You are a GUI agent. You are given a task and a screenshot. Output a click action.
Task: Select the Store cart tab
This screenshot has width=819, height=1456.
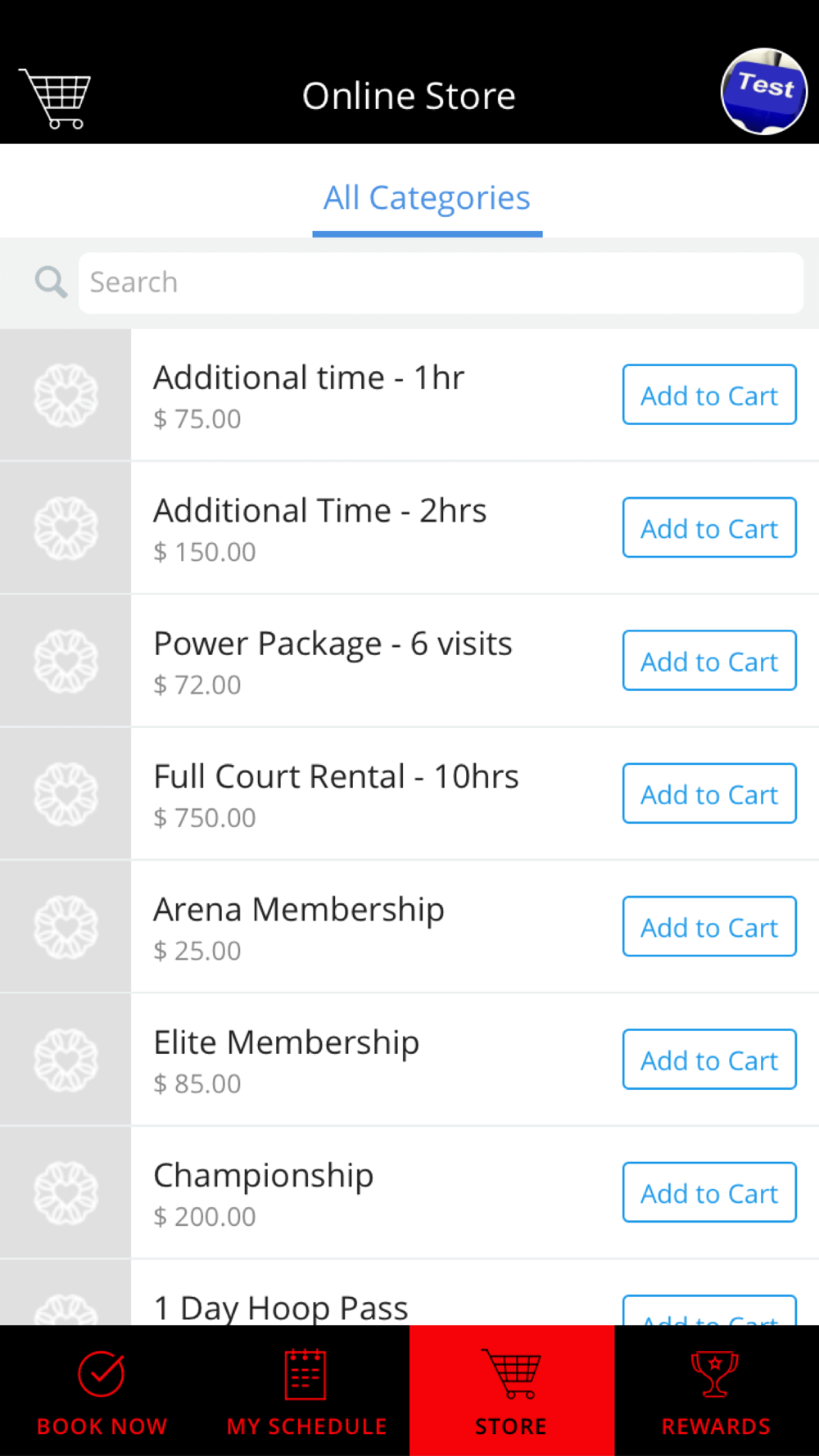click(512, 1391)
